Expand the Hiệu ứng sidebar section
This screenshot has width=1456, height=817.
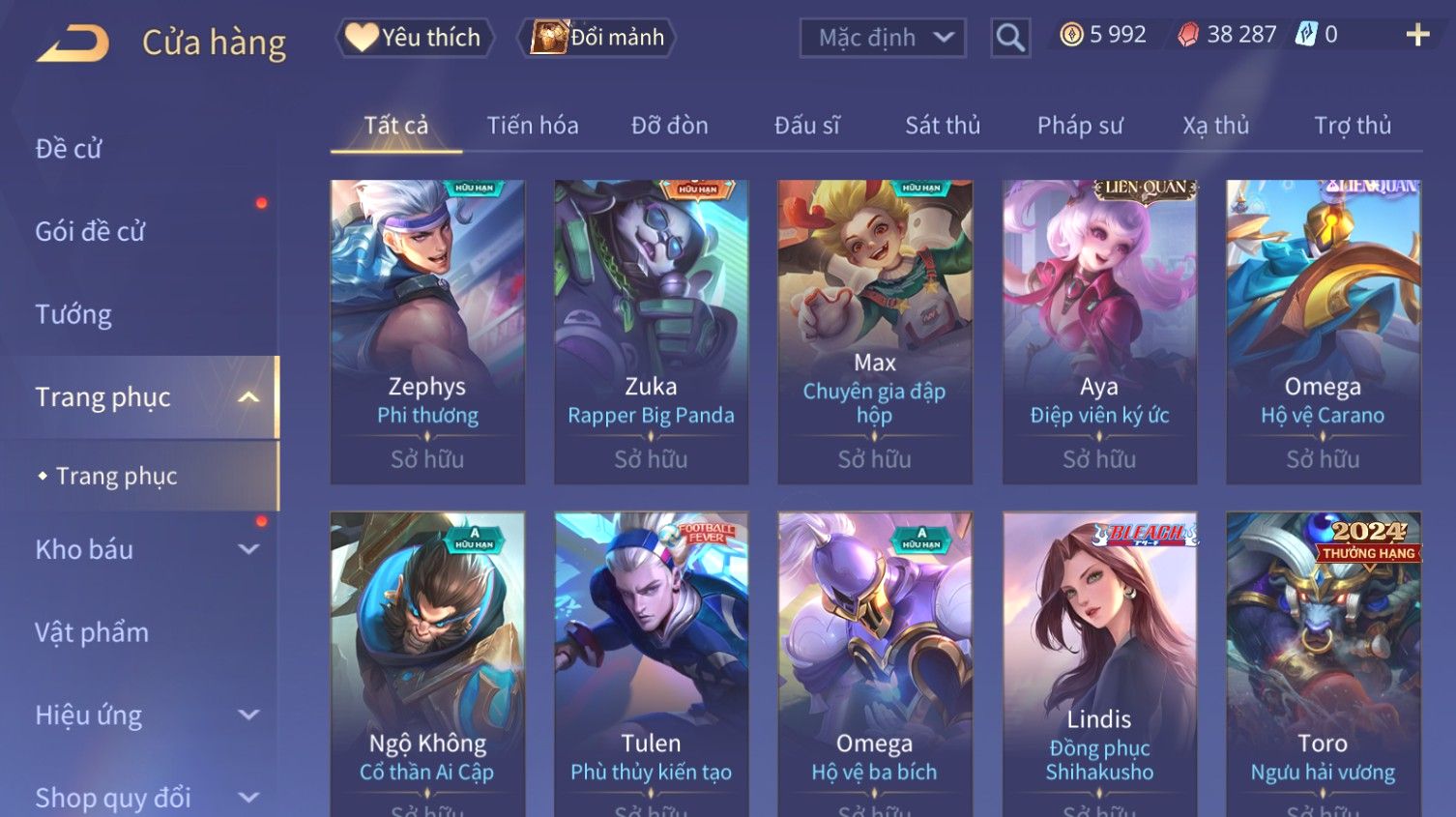(248, 715)
